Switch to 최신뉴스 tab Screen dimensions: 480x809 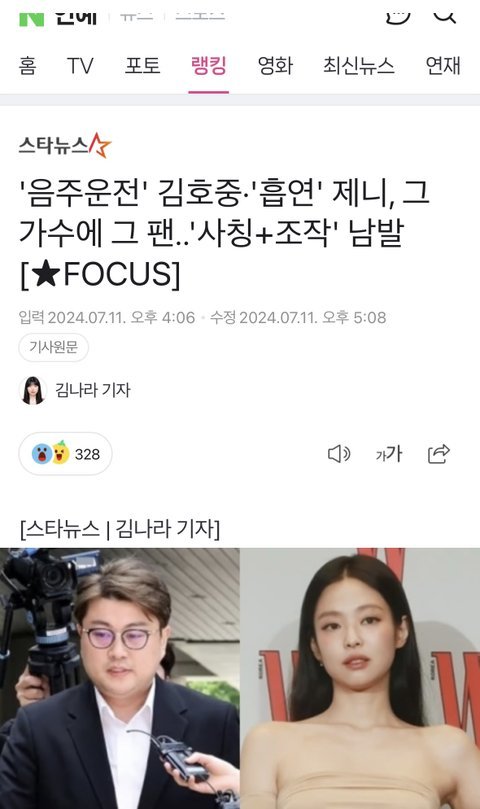point(359,66)
